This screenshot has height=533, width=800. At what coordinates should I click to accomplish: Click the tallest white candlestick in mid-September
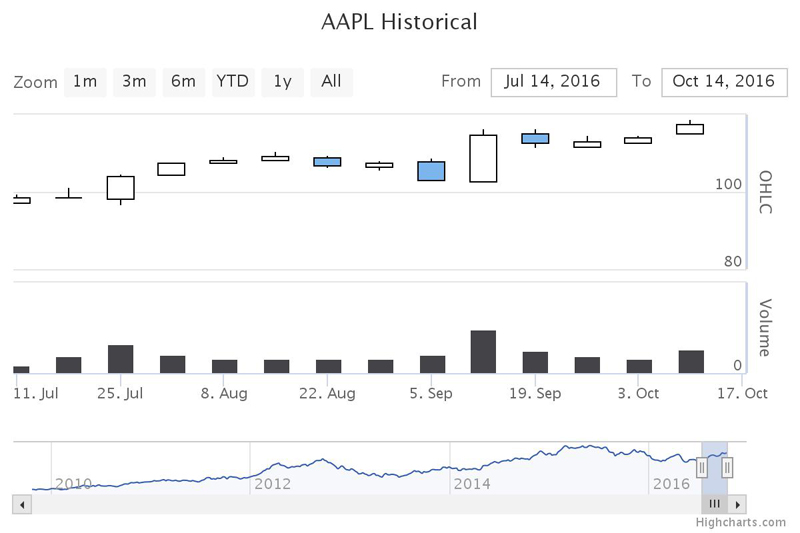[483, 158]
